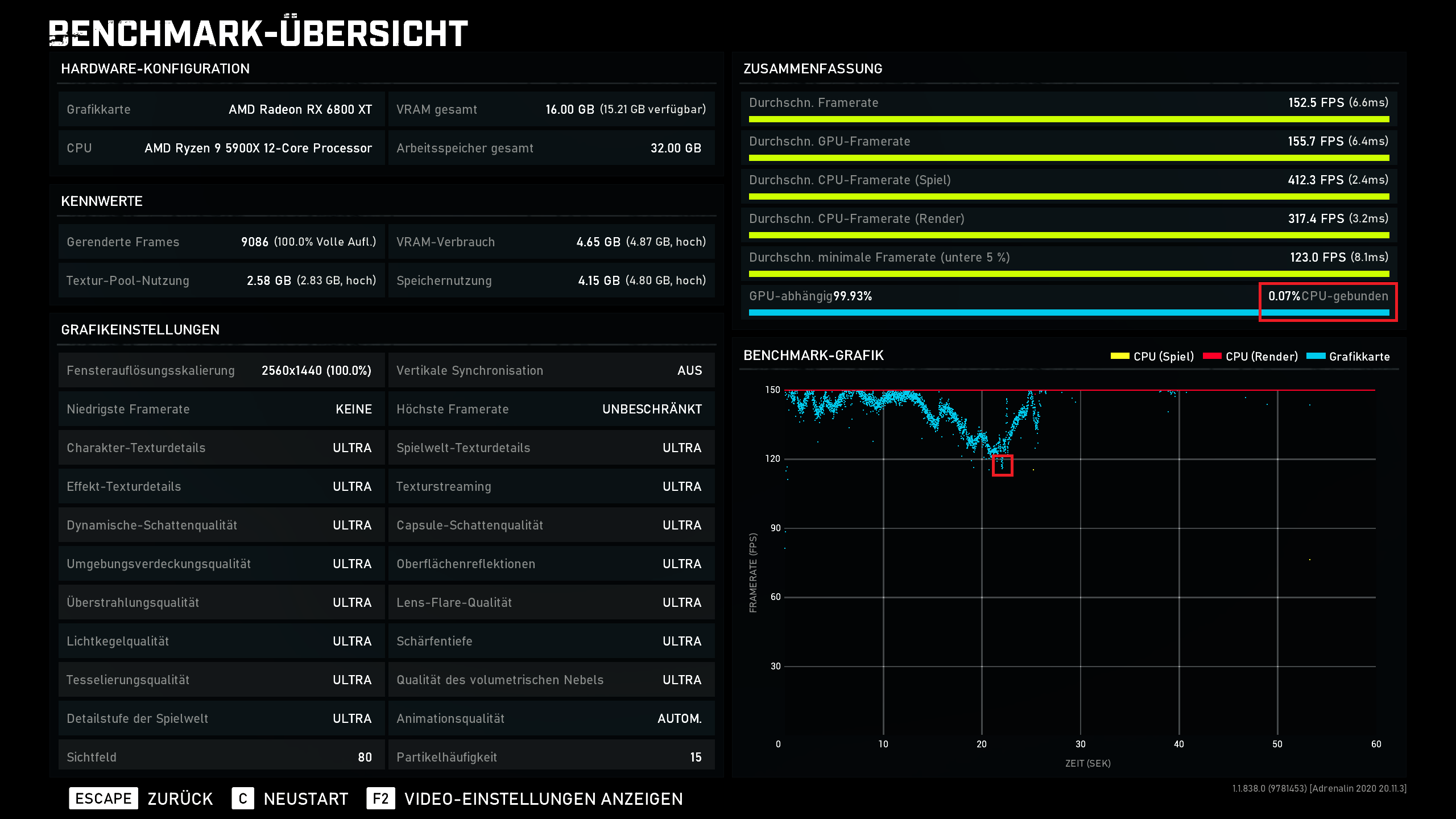Select the Grafikkarte hardware row
The width and height of the screenshot is (1456, 819).
(221, 109)
